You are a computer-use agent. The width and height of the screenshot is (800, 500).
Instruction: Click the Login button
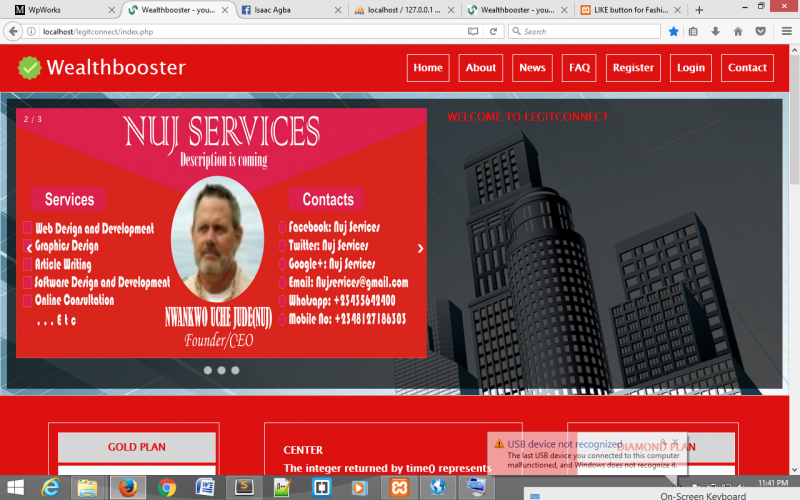691,68
